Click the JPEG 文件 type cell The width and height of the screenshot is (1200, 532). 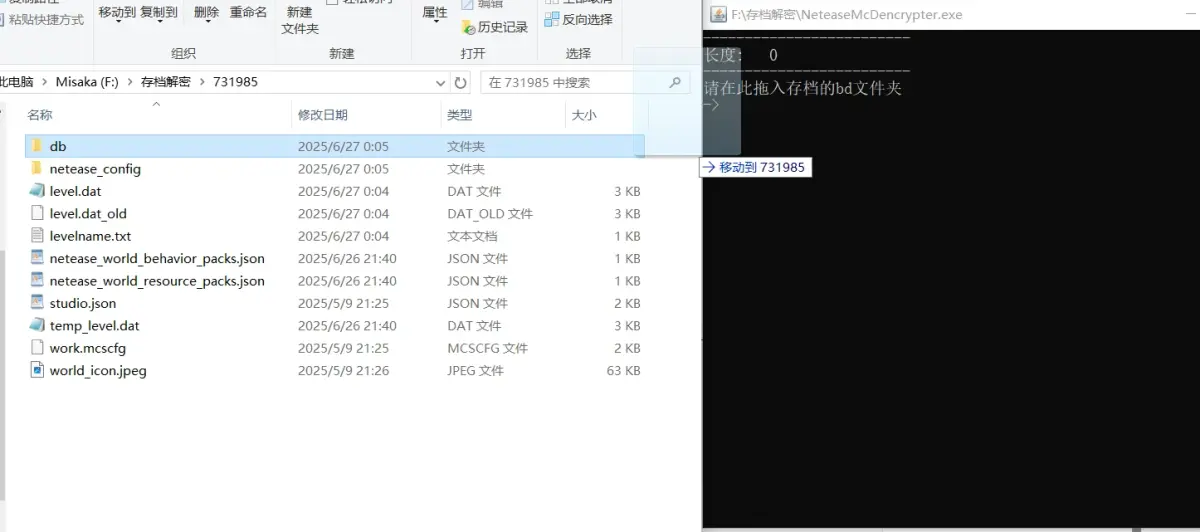476,370
